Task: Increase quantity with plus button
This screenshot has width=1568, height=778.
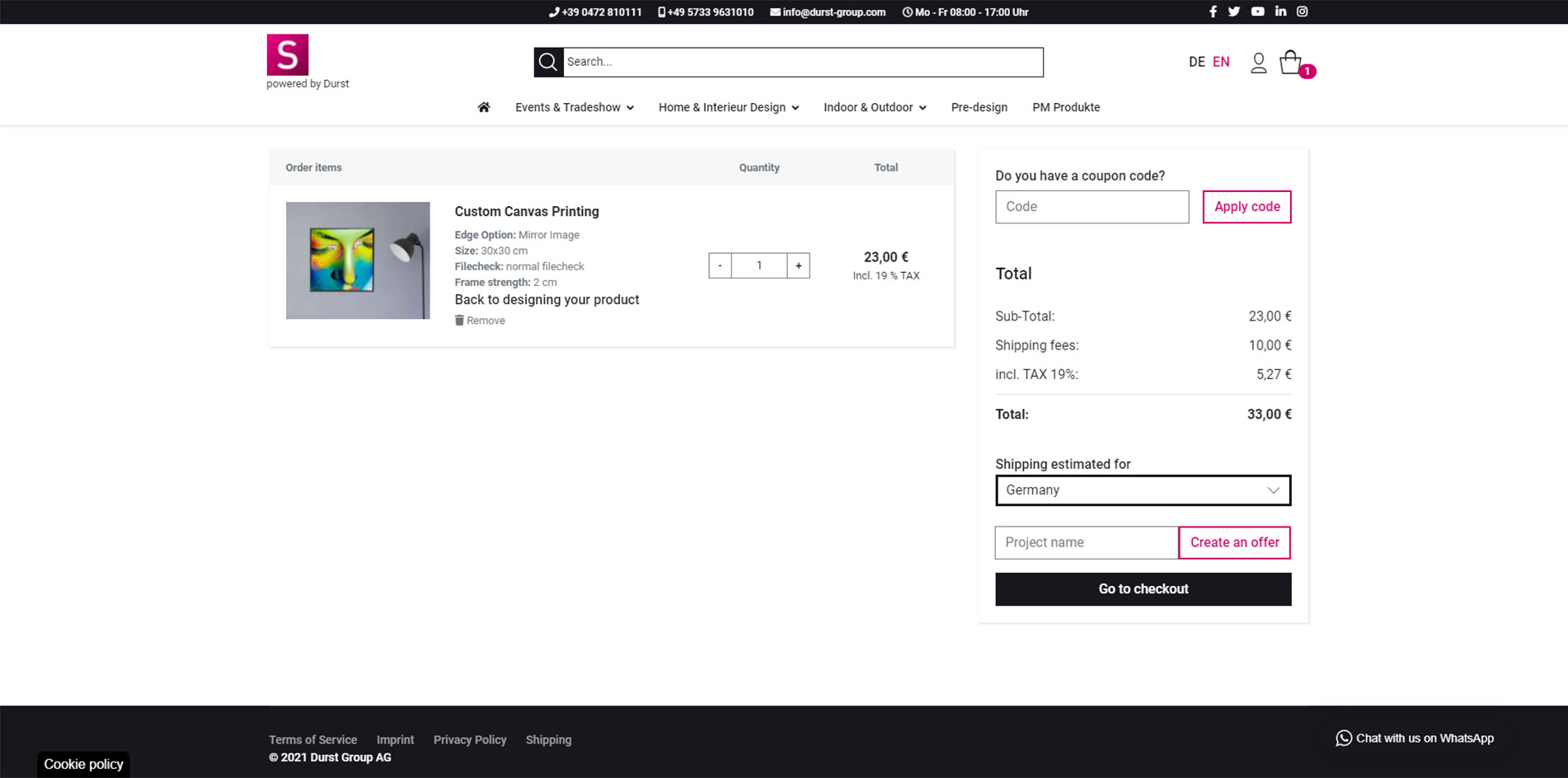Action: (798, 265)
